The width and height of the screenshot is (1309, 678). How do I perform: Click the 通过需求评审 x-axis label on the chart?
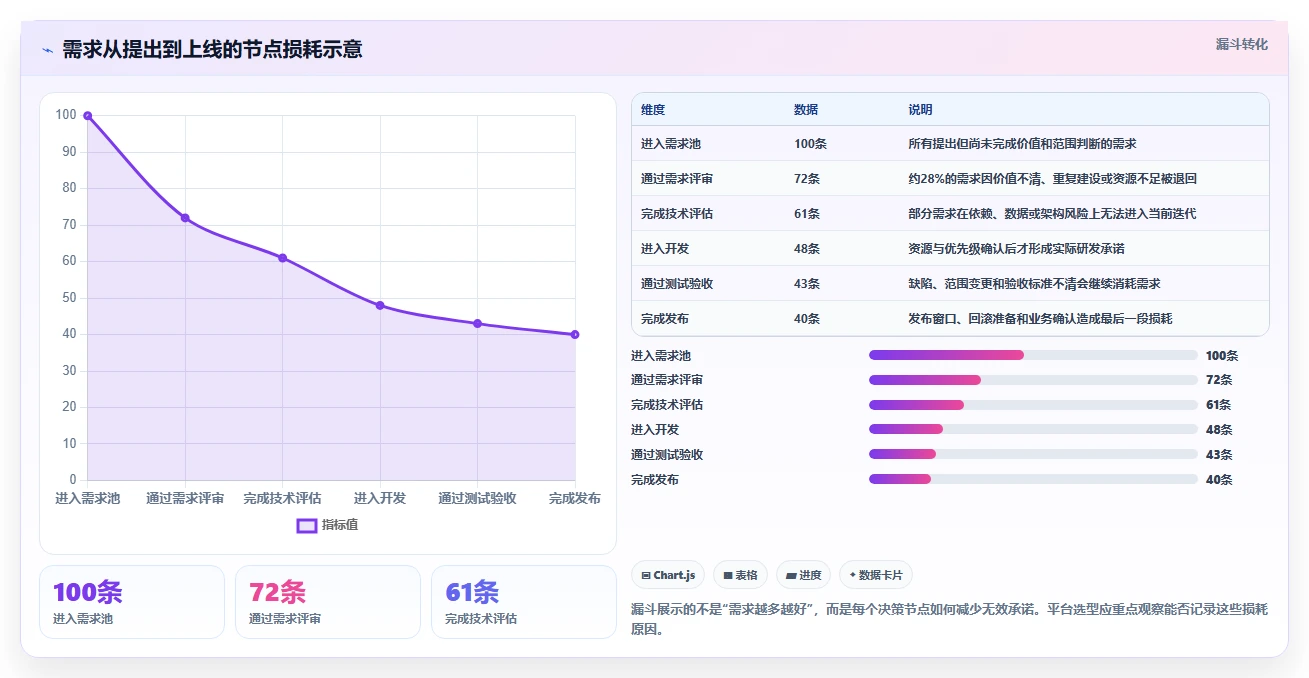(185, 498)
